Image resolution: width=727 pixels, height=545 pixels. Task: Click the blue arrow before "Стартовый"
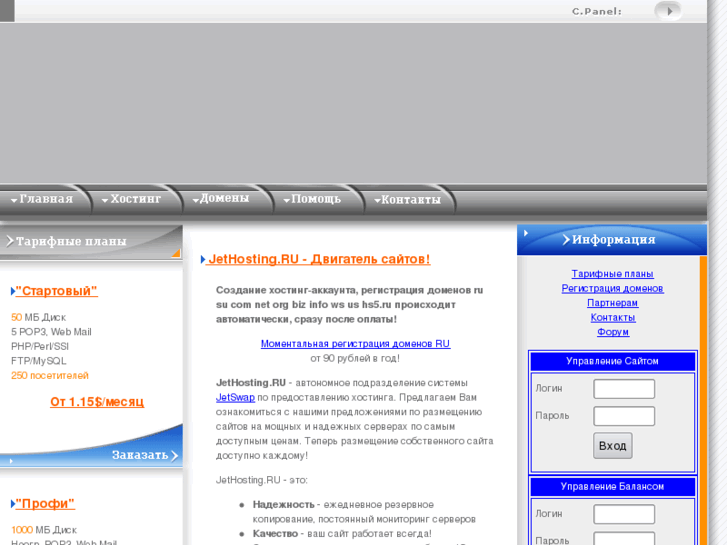tap(13, 291)
